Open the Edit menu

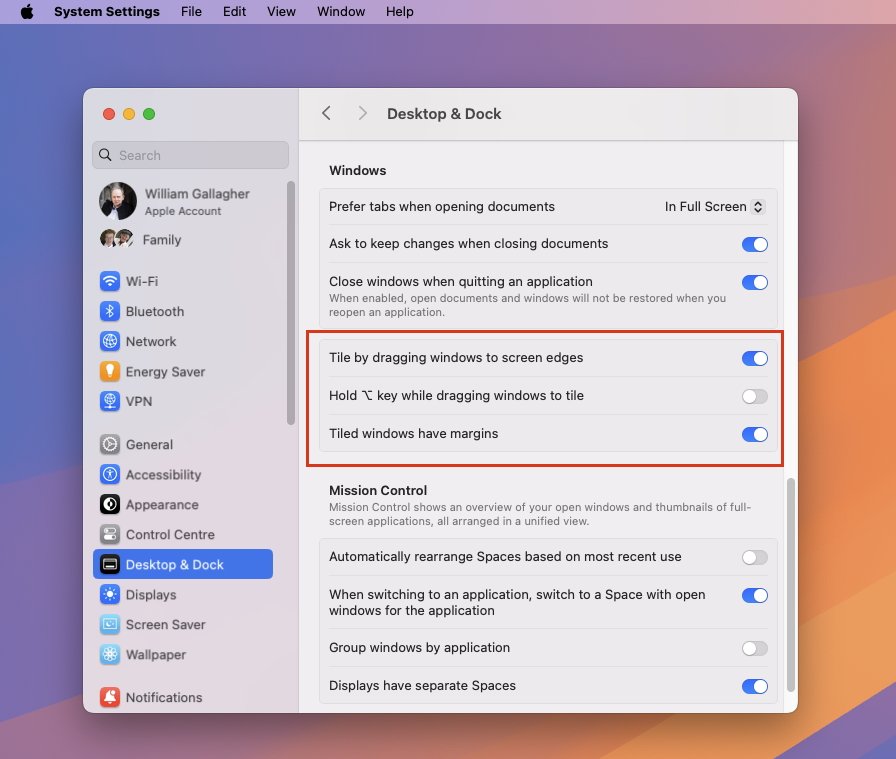pos(234,11)
